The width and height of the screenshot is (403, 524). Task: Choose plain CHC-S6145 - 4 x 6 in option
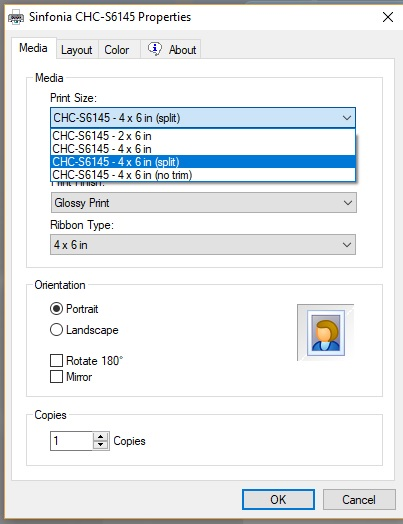coord(203,149)
